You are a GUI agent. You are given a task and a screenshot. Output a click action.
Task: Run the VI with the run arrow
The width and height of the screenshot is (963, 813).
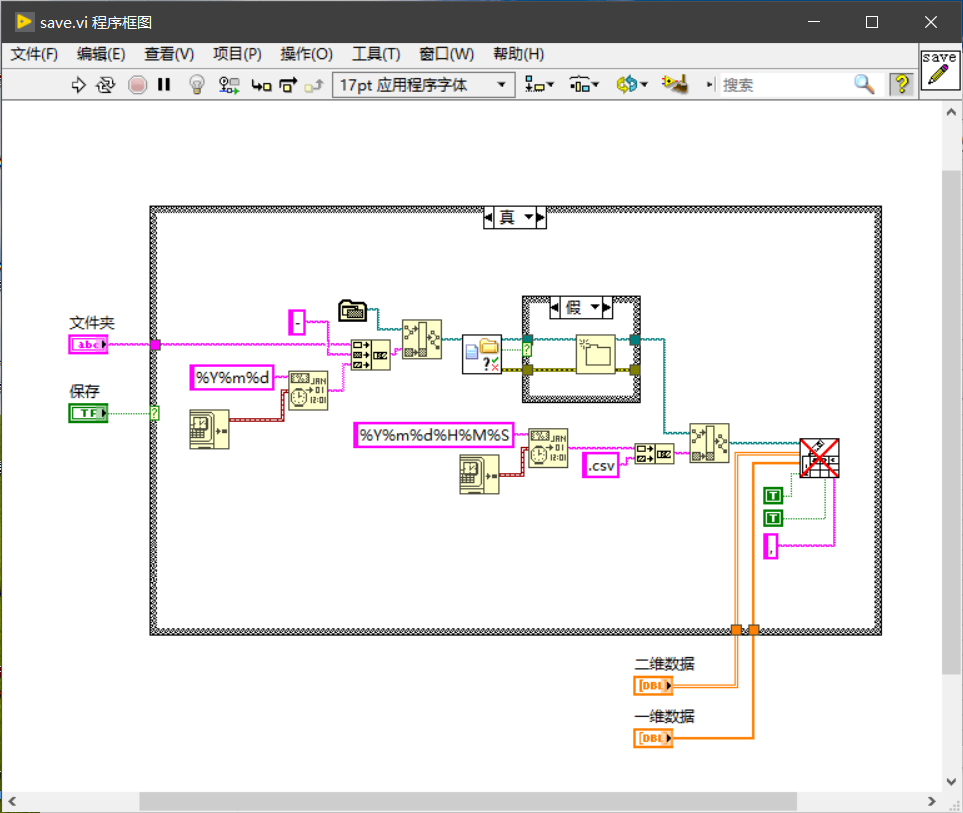[79, 84]
